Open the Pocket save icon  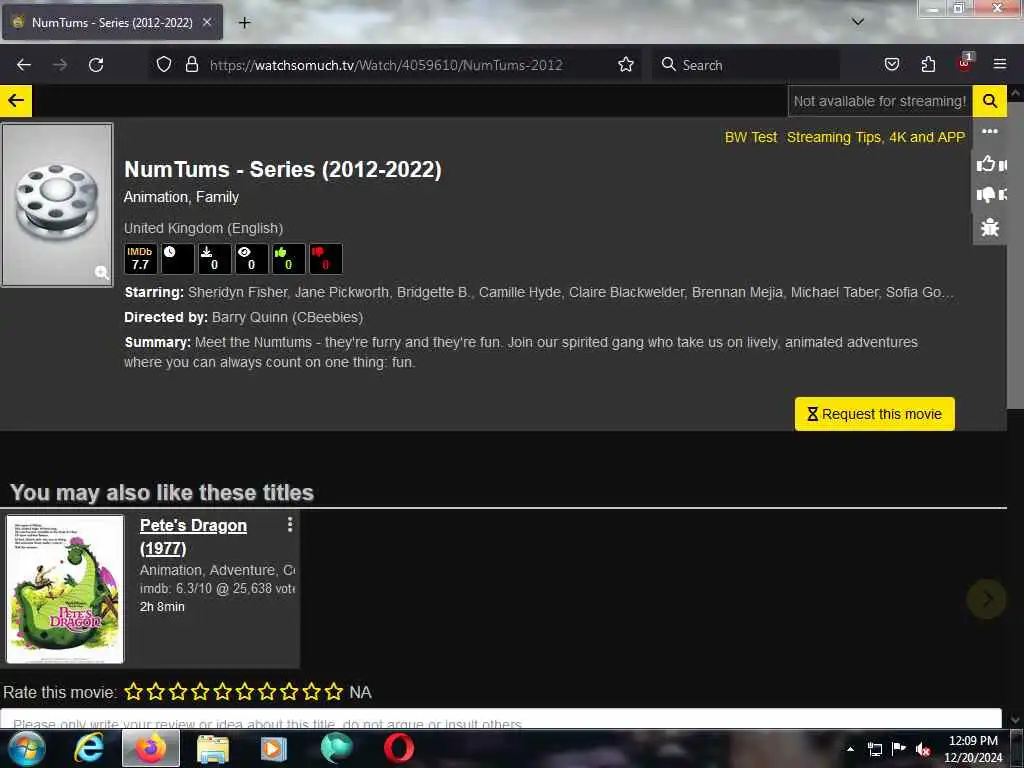coord(891,64)
